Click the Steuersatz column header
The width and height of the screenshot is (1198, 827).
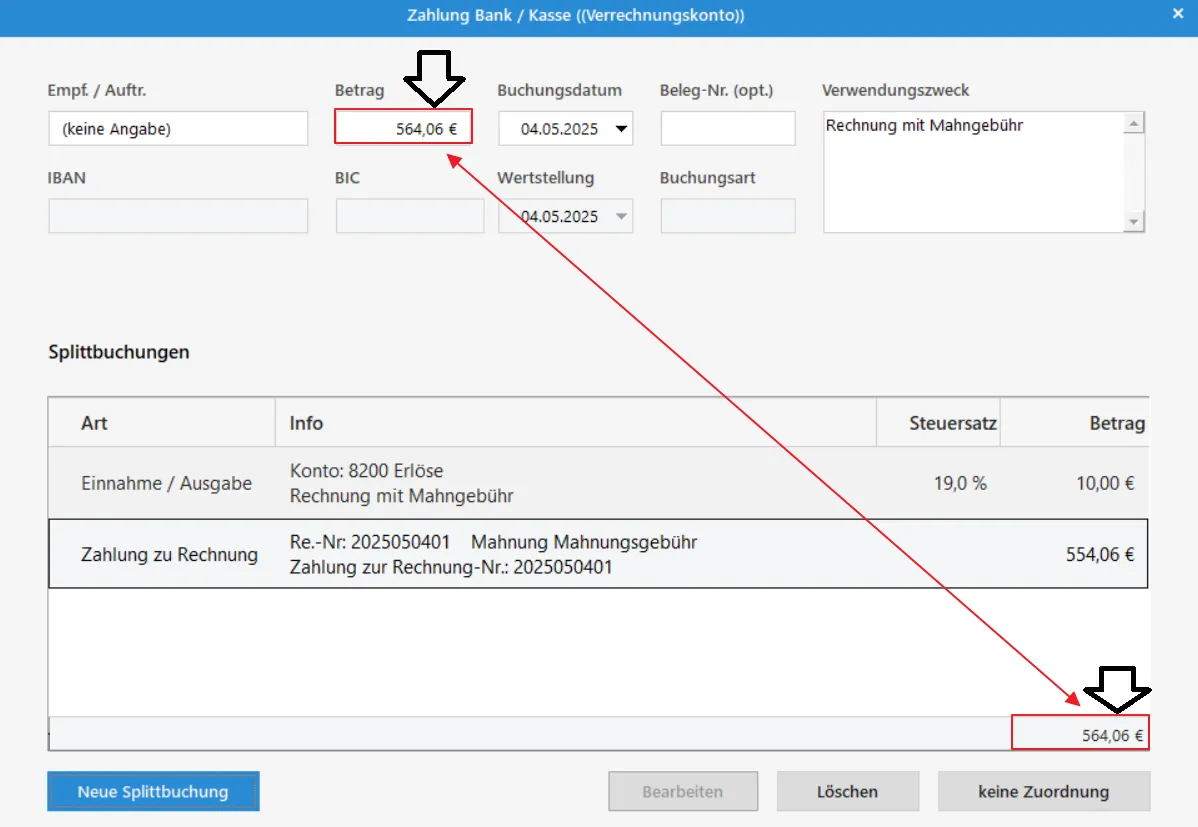938,423
